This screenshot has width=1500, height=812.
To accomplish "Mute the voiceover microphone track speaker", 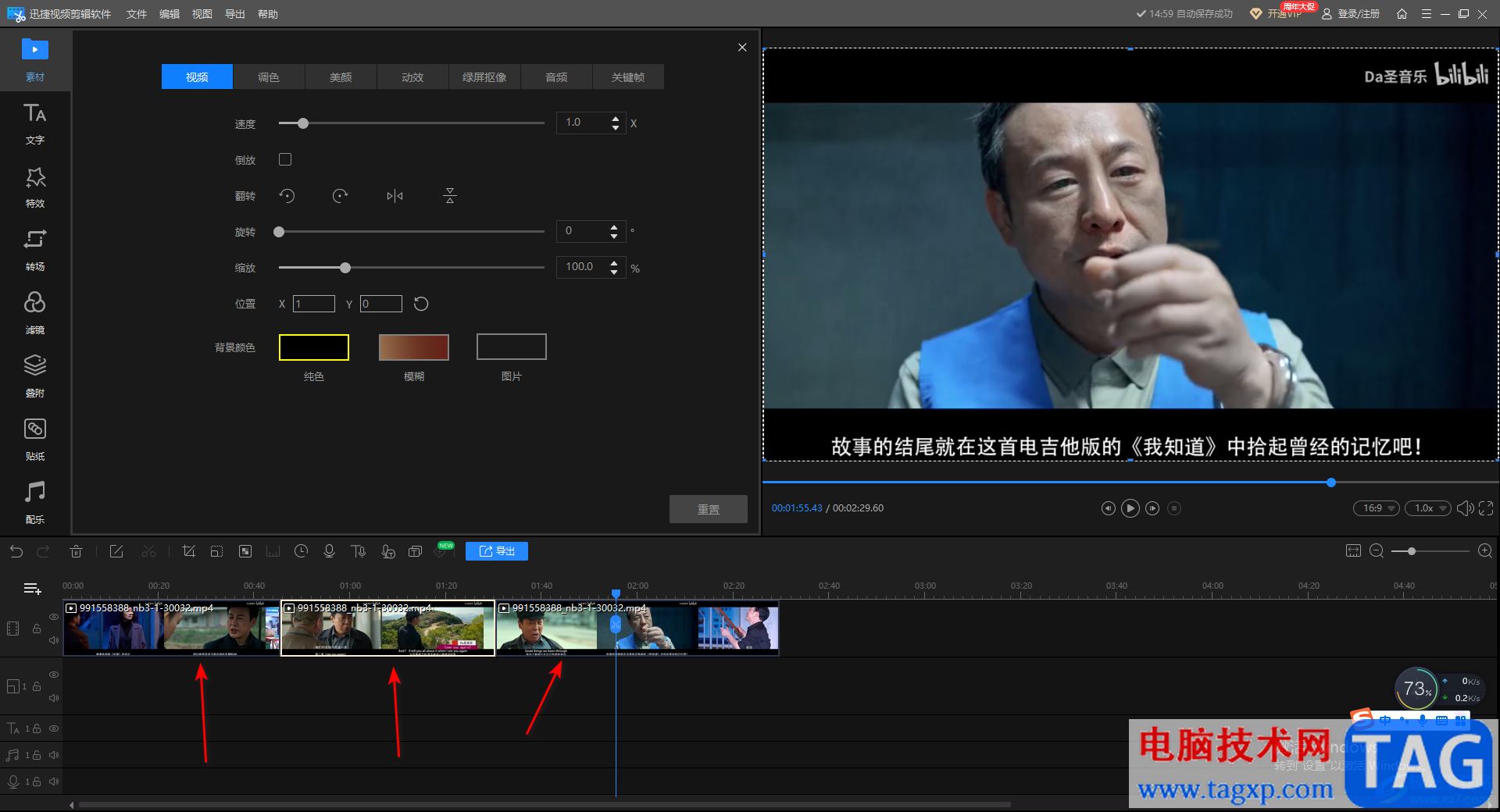I will coord(54,782).
